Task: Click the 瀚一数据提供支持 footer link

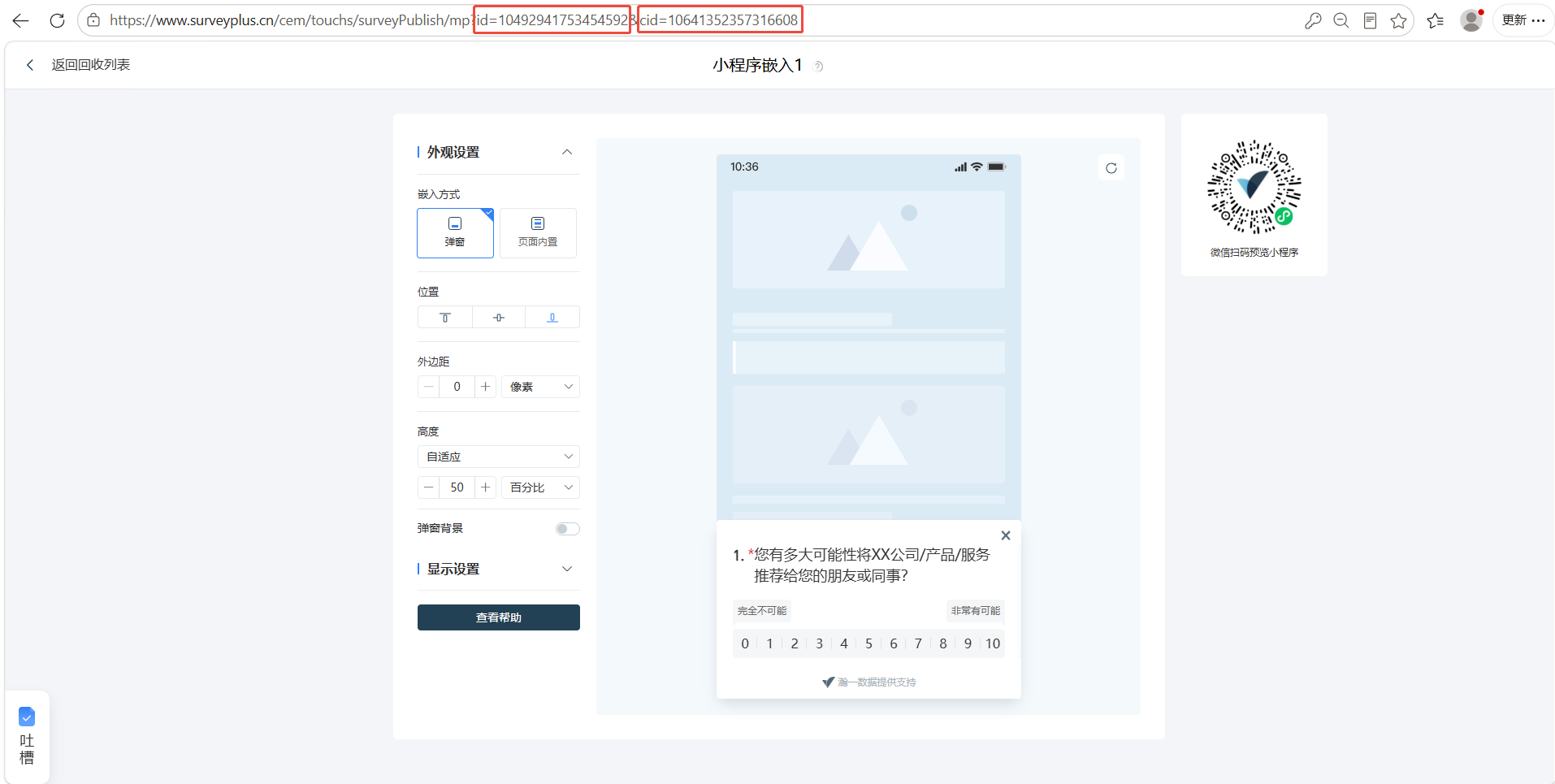Action: [x=868, y=682]
